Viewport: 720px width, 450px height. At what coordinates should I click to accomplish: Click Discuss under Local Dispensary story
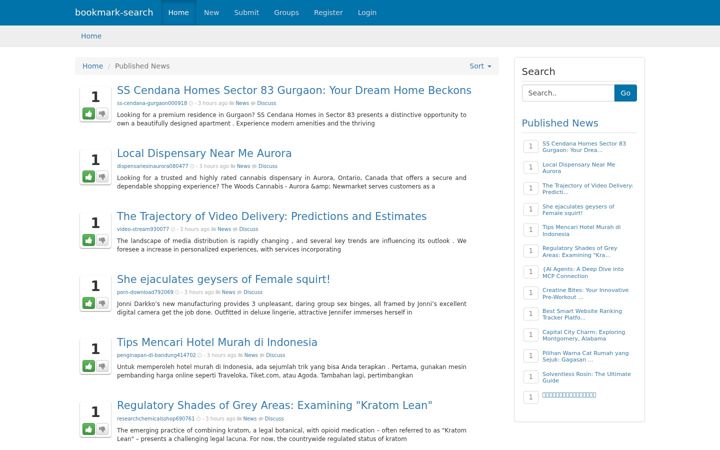268,166
